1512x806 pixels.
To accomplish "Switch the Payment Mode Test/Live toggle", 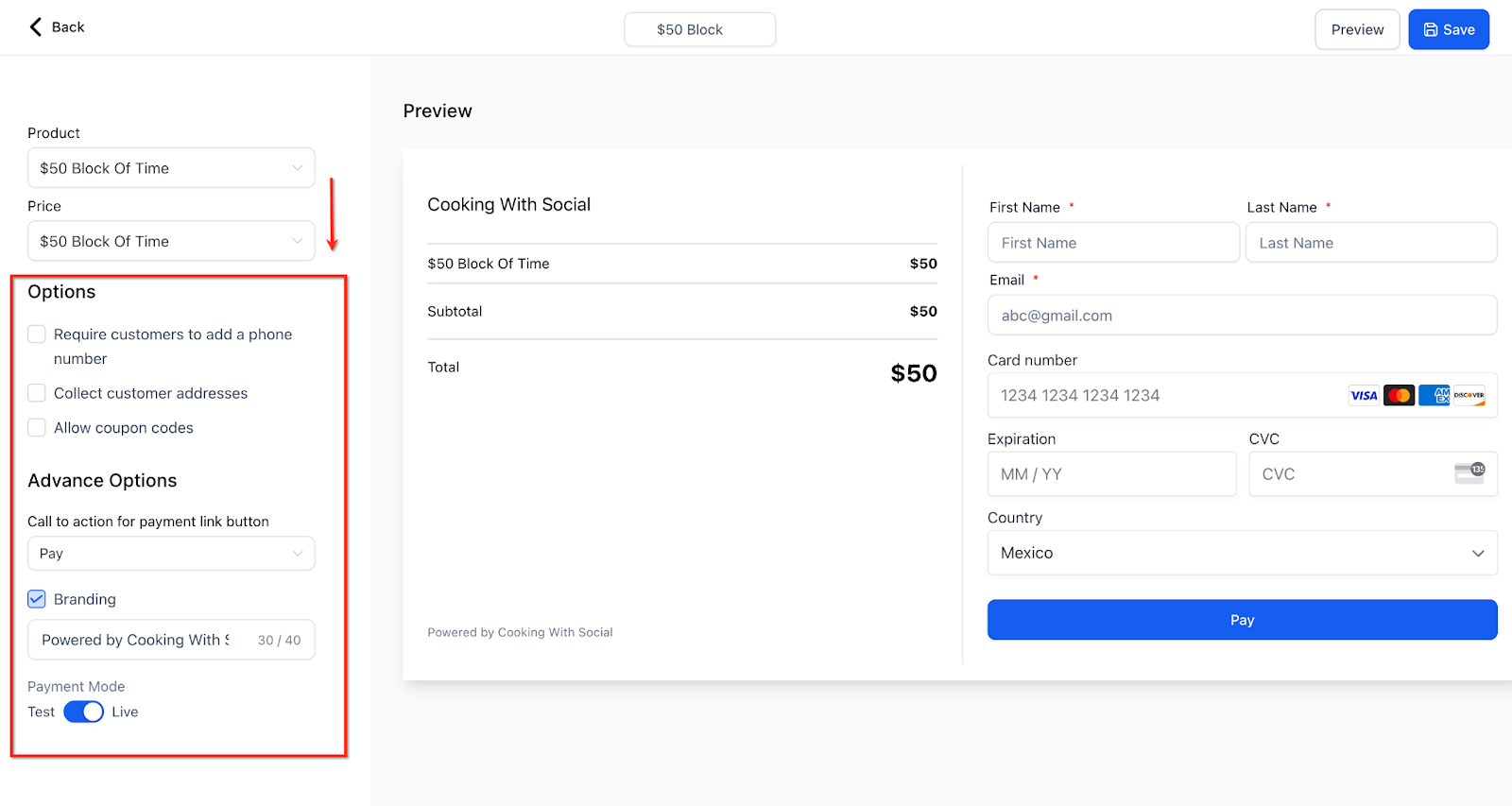I will tap(84, 712).
